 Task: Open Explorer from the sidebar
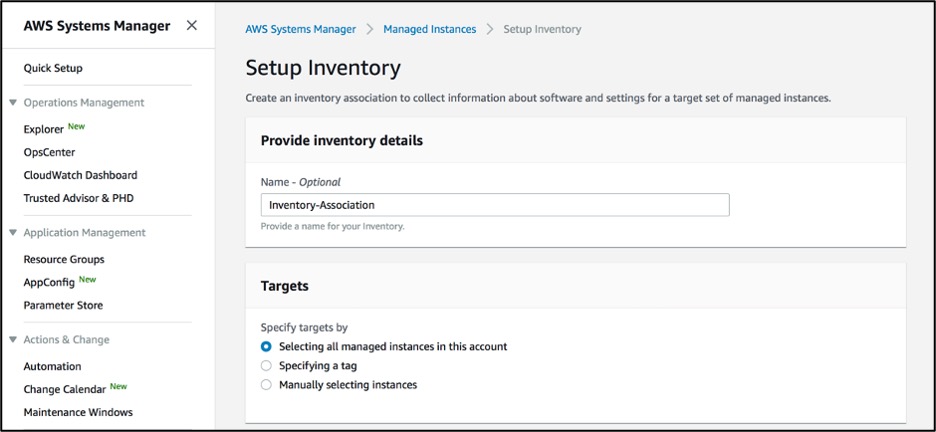(44, 129)
